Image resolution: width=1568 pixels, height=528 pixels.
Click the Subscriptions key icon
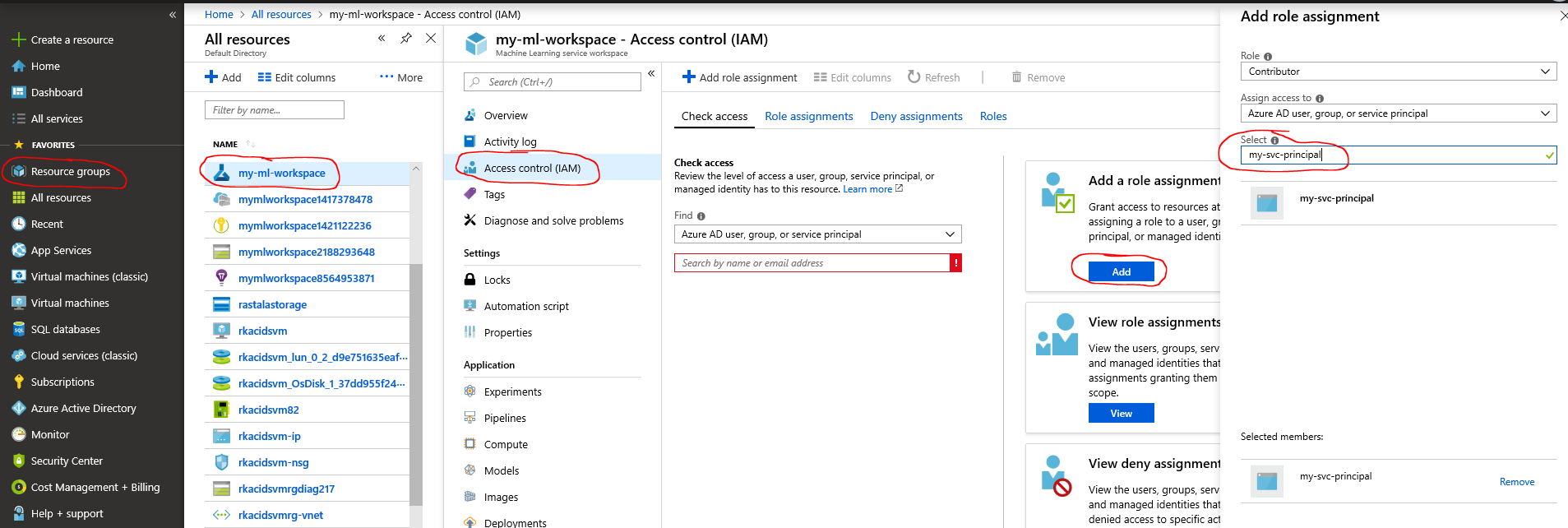coord(19,382)
